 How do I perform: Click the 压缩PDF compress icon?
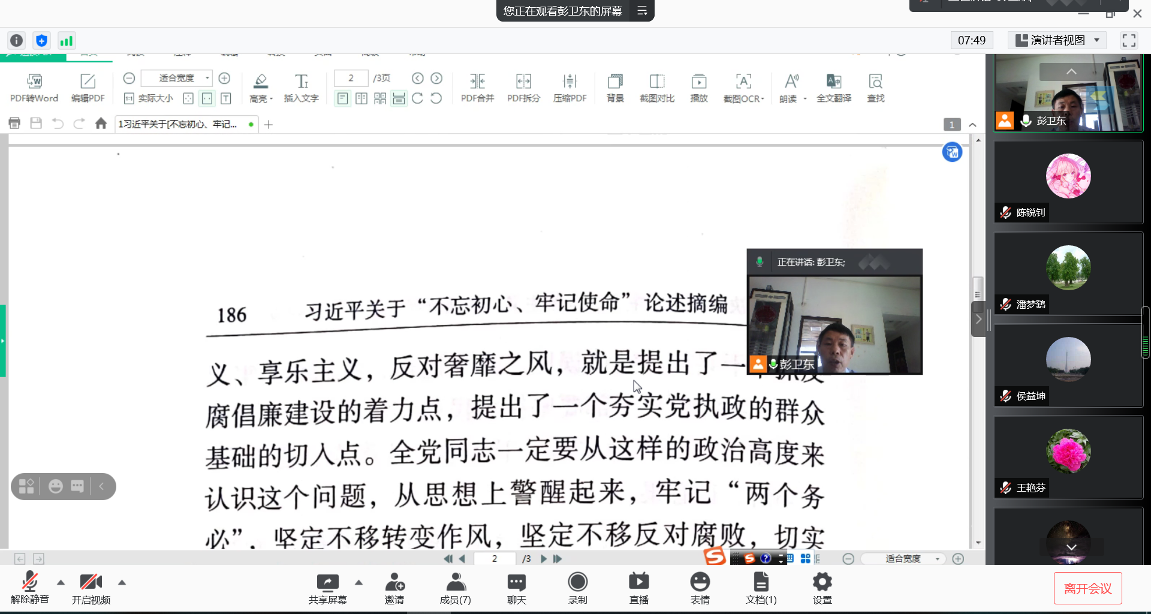click(x=570, y=83)
